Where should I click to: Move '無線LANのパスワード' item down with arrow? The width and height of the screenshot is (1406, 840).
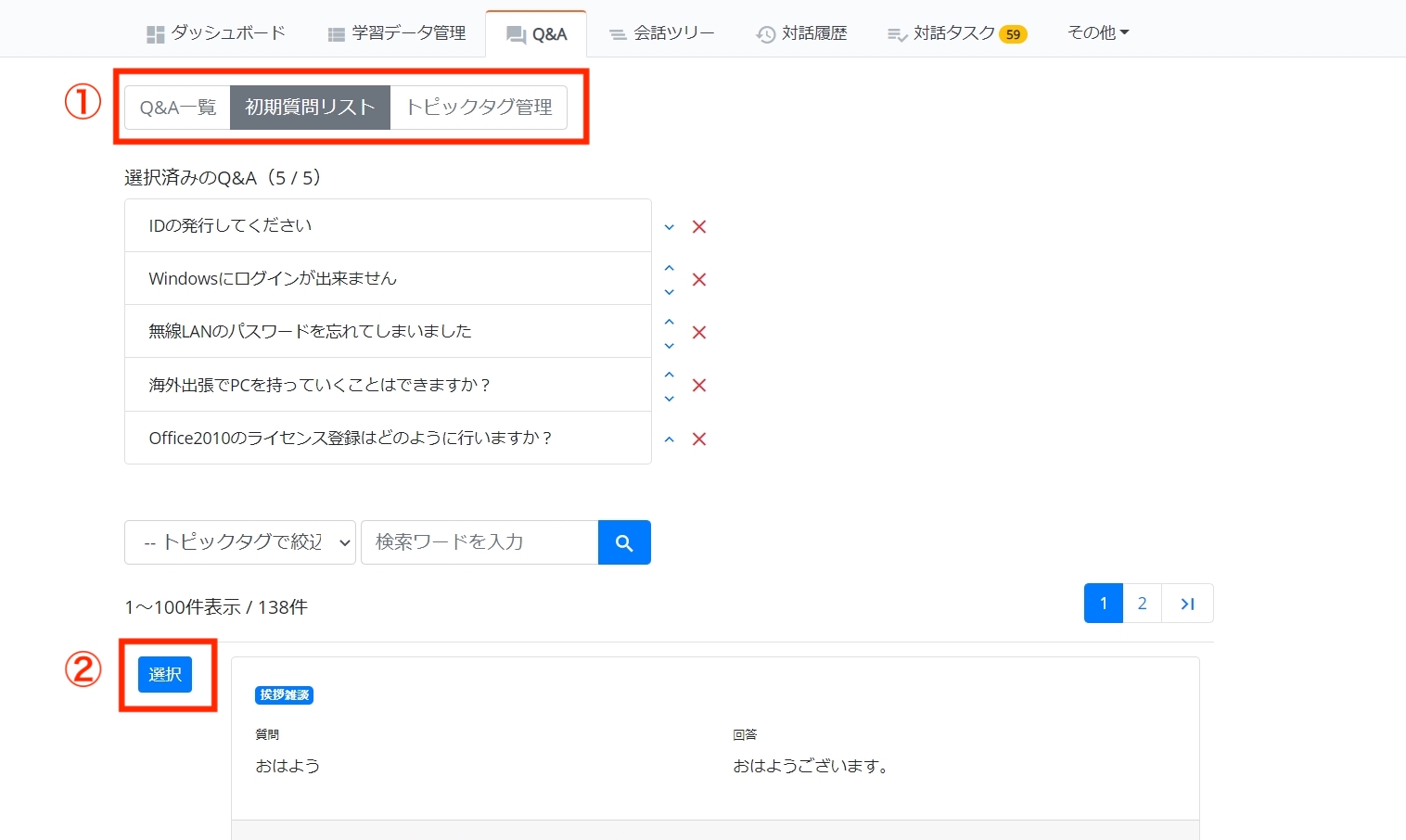669,346
